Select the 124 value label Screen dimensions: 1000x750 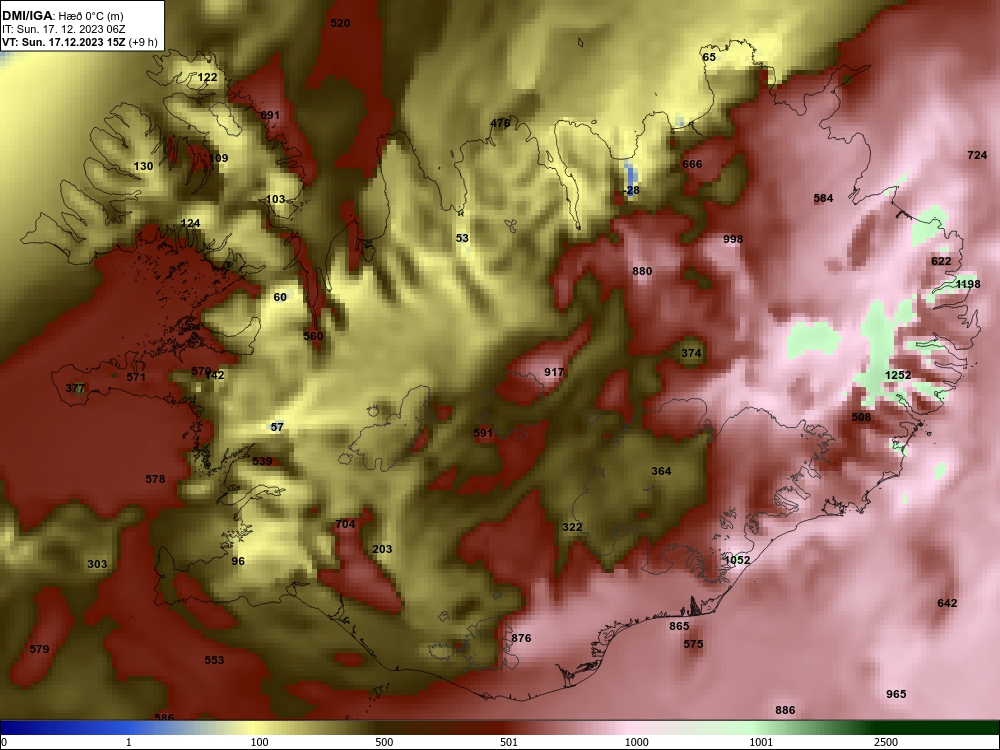(191, 223)
